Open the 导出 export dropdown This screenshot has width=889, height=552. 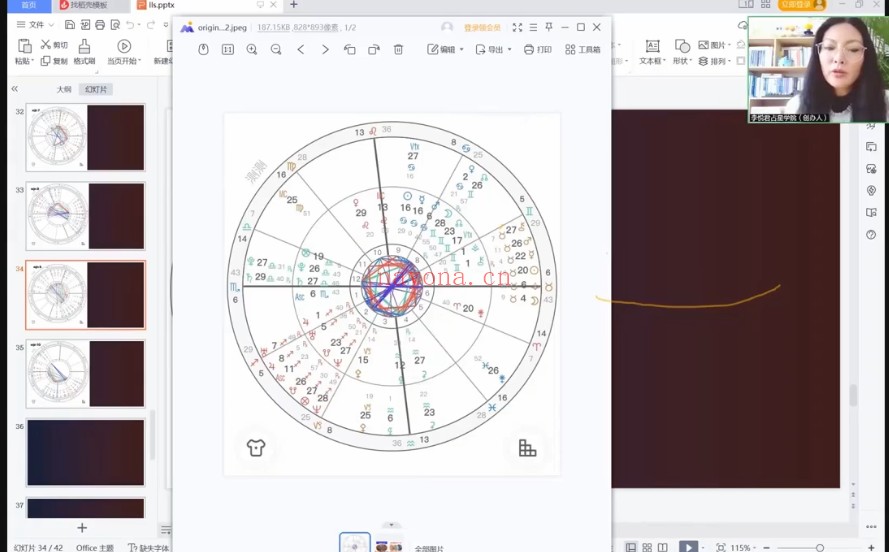click(493, 50)
